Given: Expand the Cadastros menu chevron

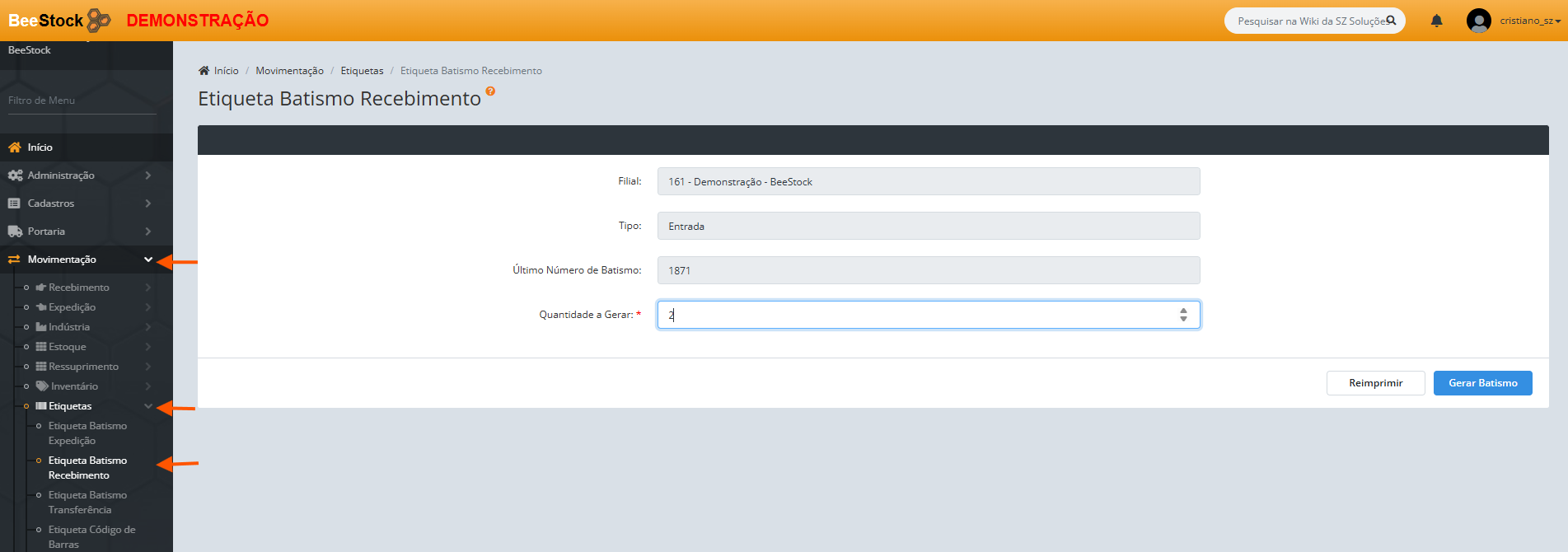Looking at the screenshot, I should [148, 203].
